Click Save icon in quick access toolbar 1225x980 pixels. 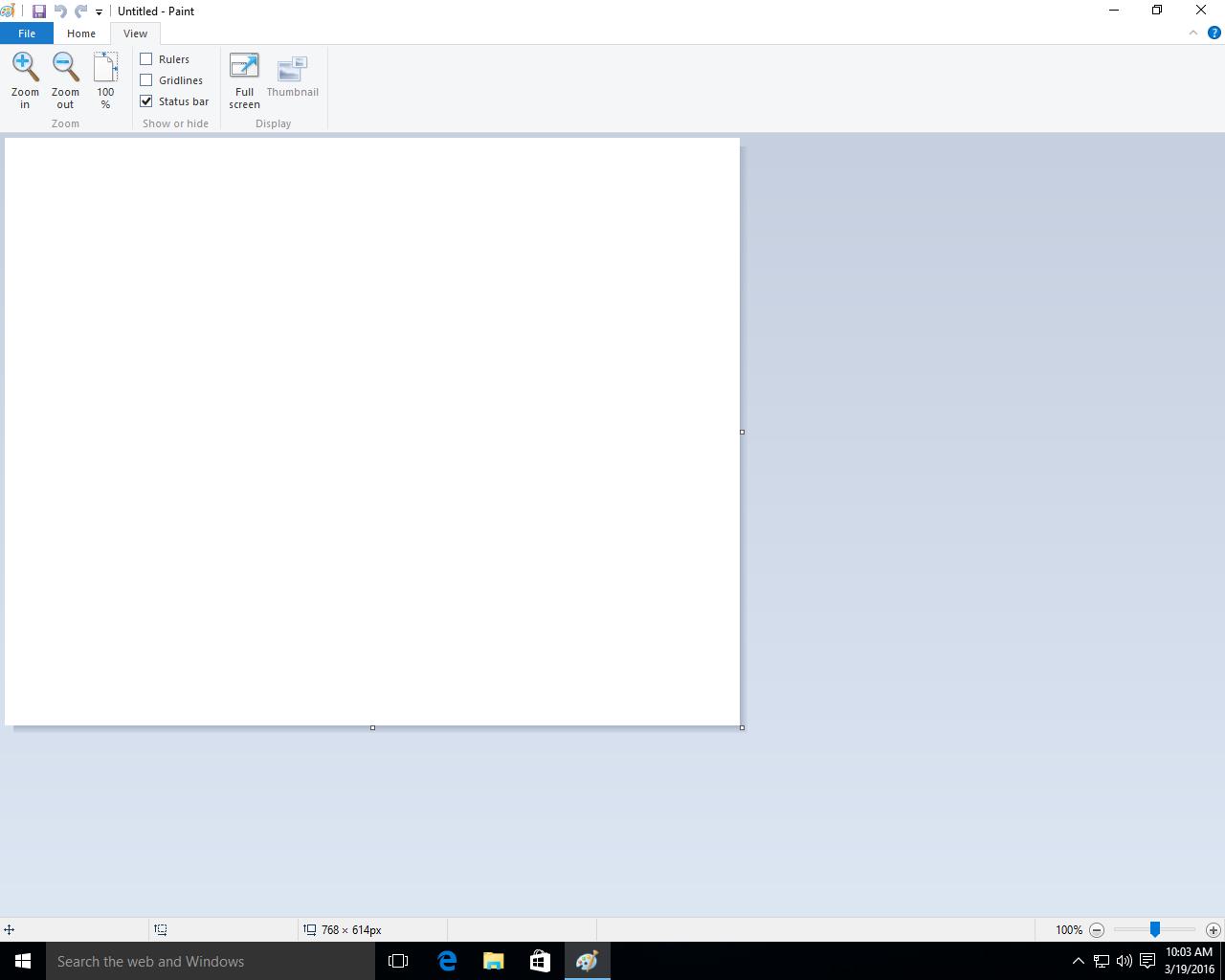point(39,11)
